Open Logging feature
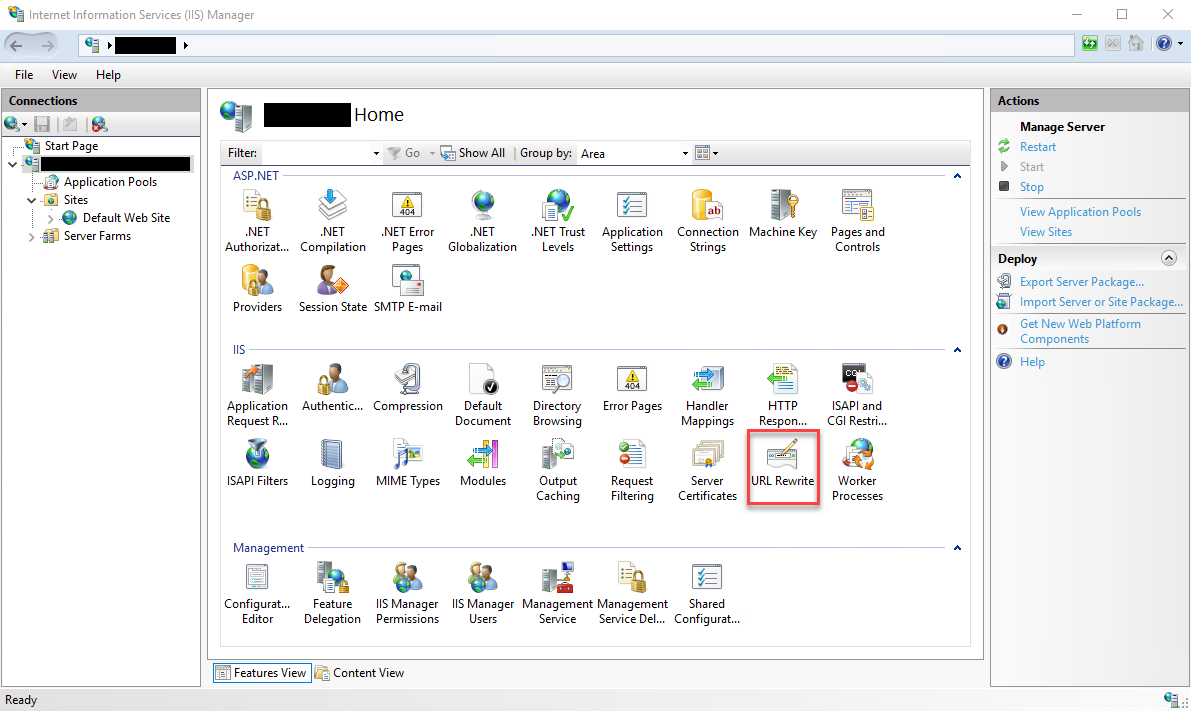The height and width of the screenshot is (711, 1191). 333,463
